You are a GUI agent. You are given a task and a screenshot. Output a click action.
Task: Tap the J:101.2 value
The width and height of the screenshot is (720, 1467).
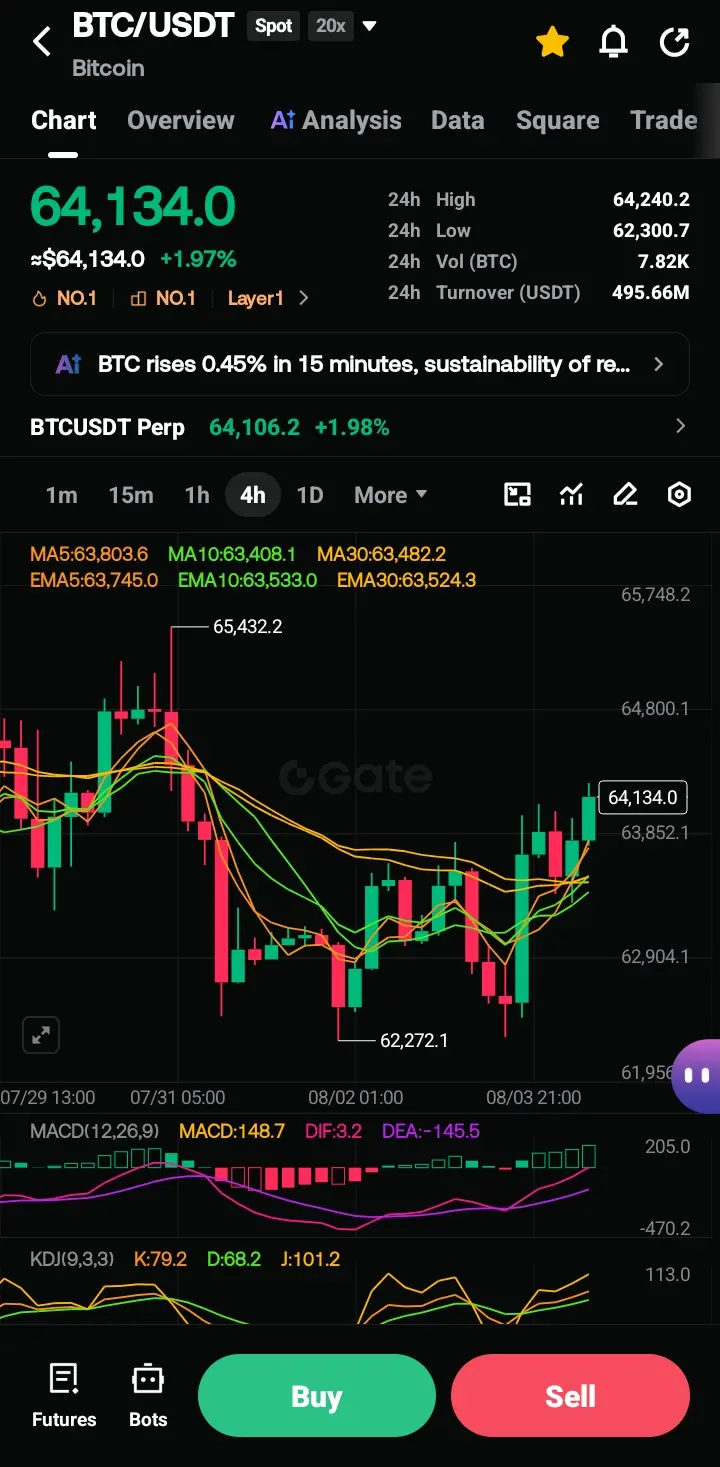click(x=310, y=1259)
